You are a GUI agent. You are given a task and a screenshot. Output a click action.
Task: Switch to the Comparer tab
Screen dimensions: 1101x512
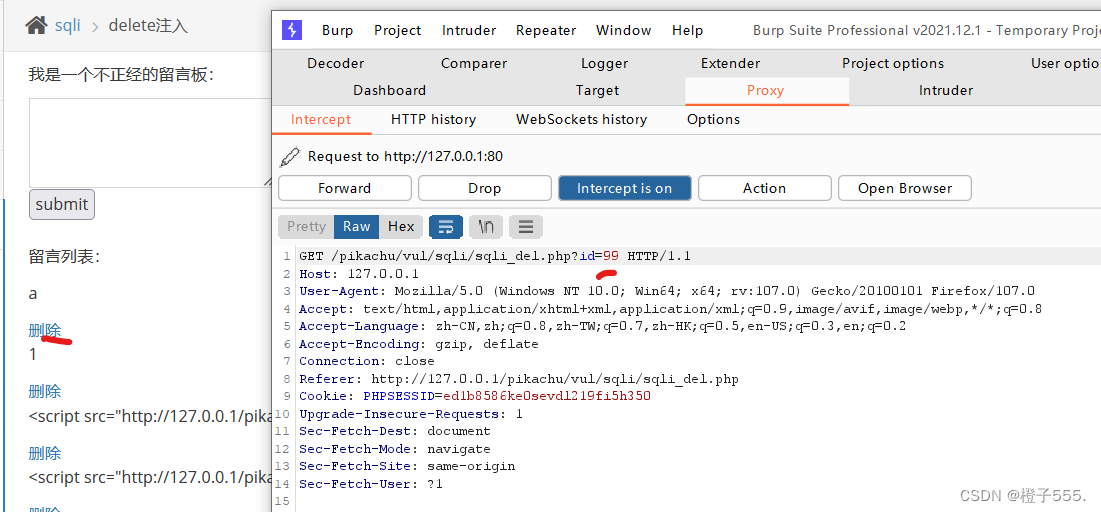(474, 63)
